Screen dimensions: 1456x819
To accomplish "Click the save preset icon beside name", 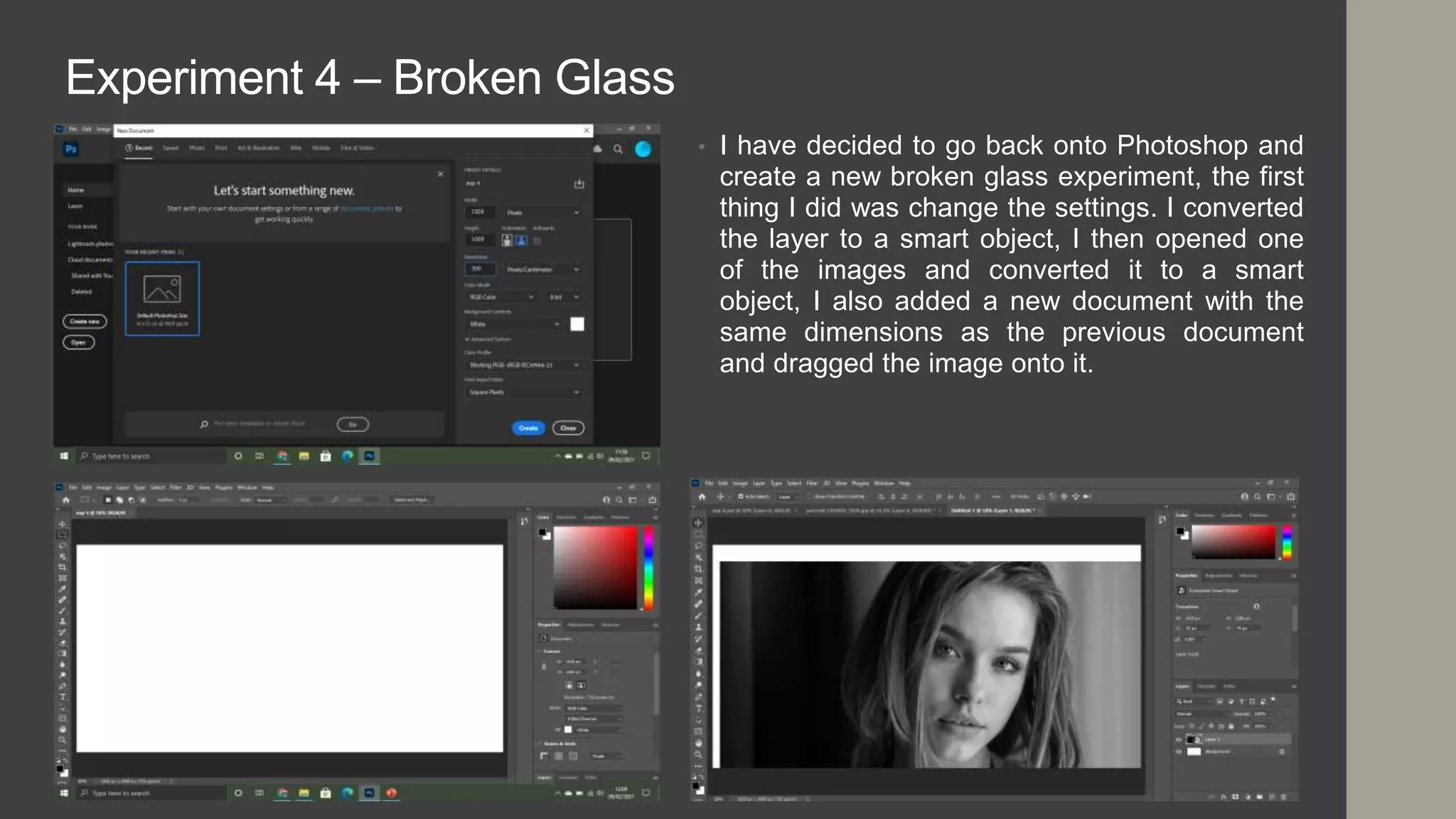I will pos(579,184).
